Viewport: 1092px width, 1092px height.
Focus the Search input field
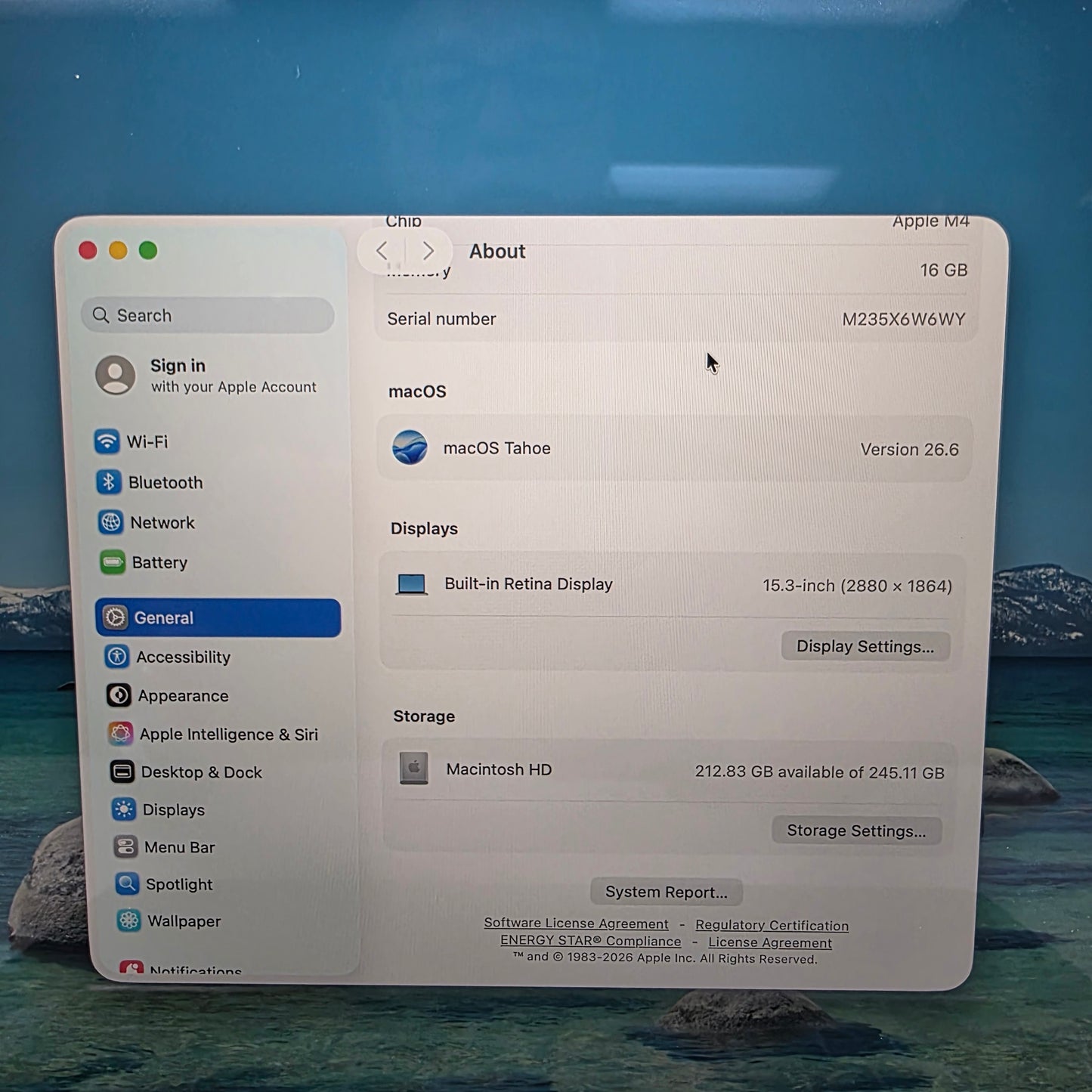208,315
